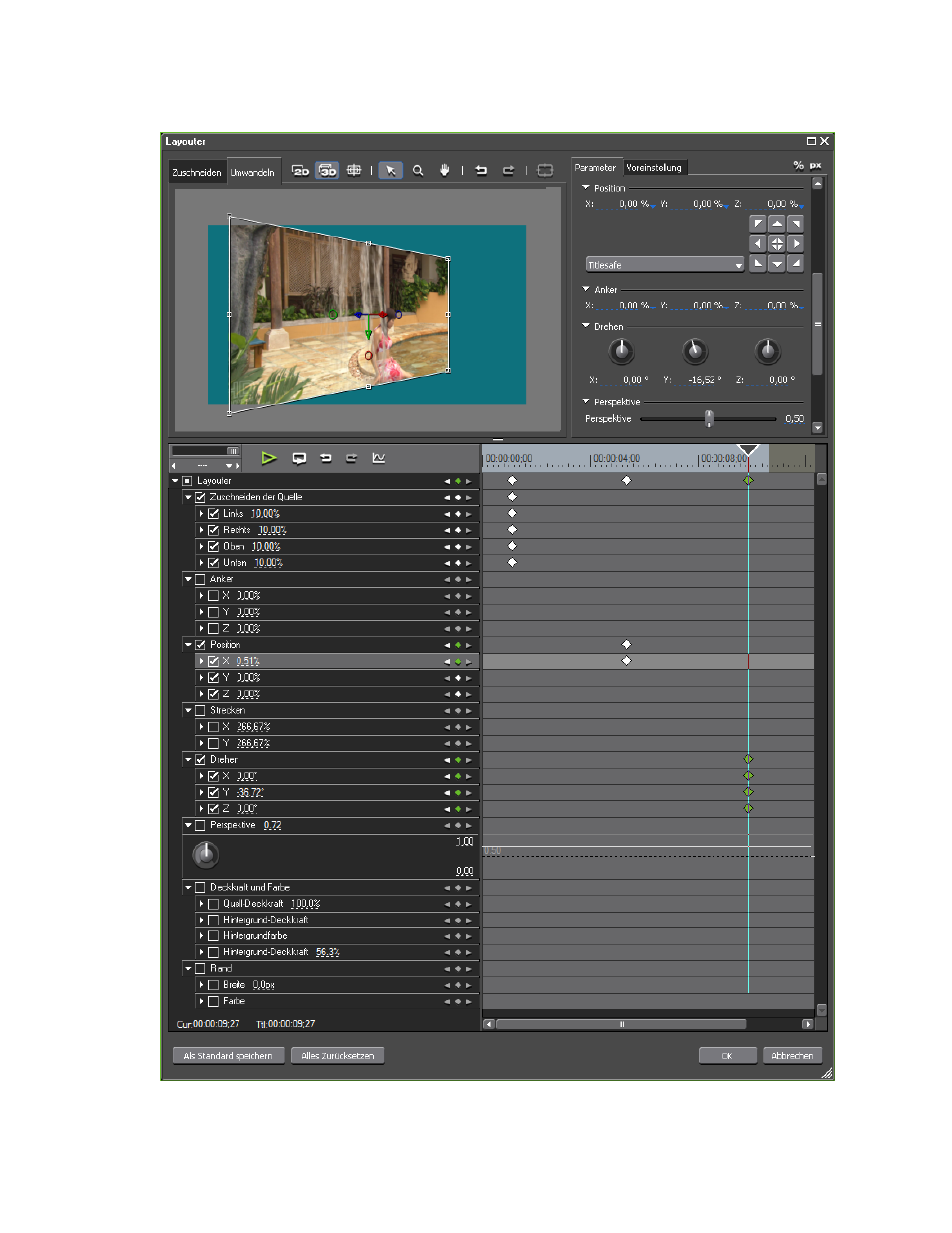Open the Titlesafe dropdown
The width and height of the screenshot is (952, 1233).
pyautogui.click(x=665, y=265)
